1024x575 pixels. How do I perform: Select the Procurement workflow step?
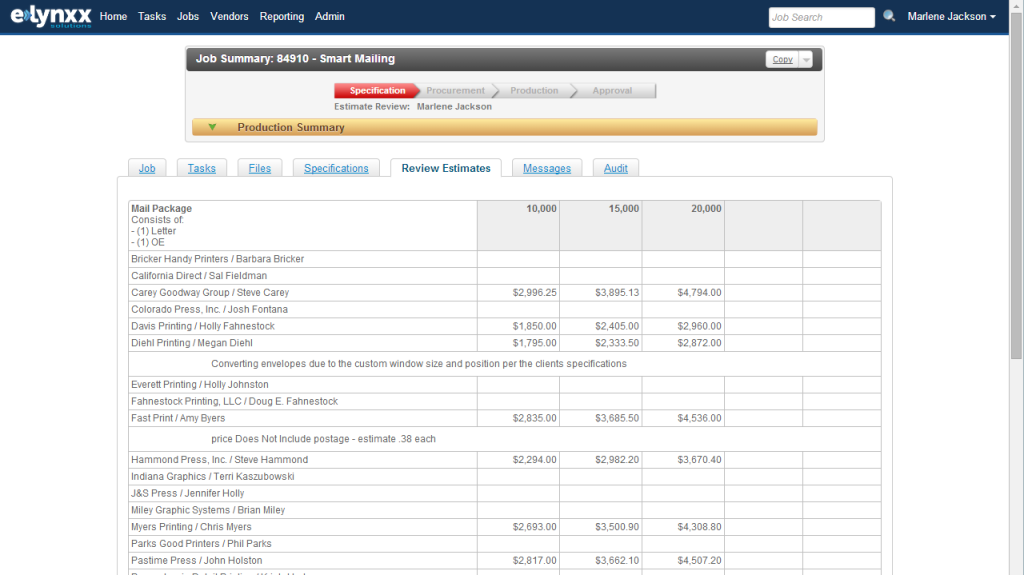(x=455, y=91)
